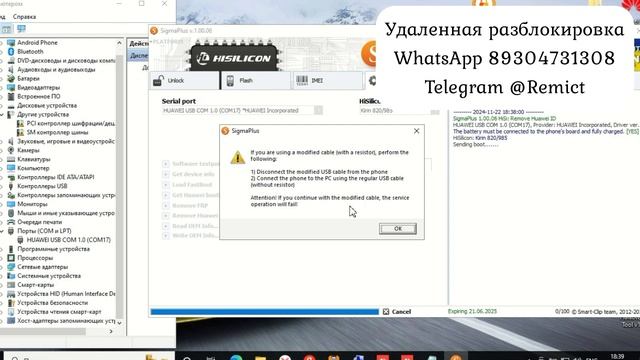Select the Клавиатуры category
Viewport: 640px width, 360px height.
[x=33, y=159]
